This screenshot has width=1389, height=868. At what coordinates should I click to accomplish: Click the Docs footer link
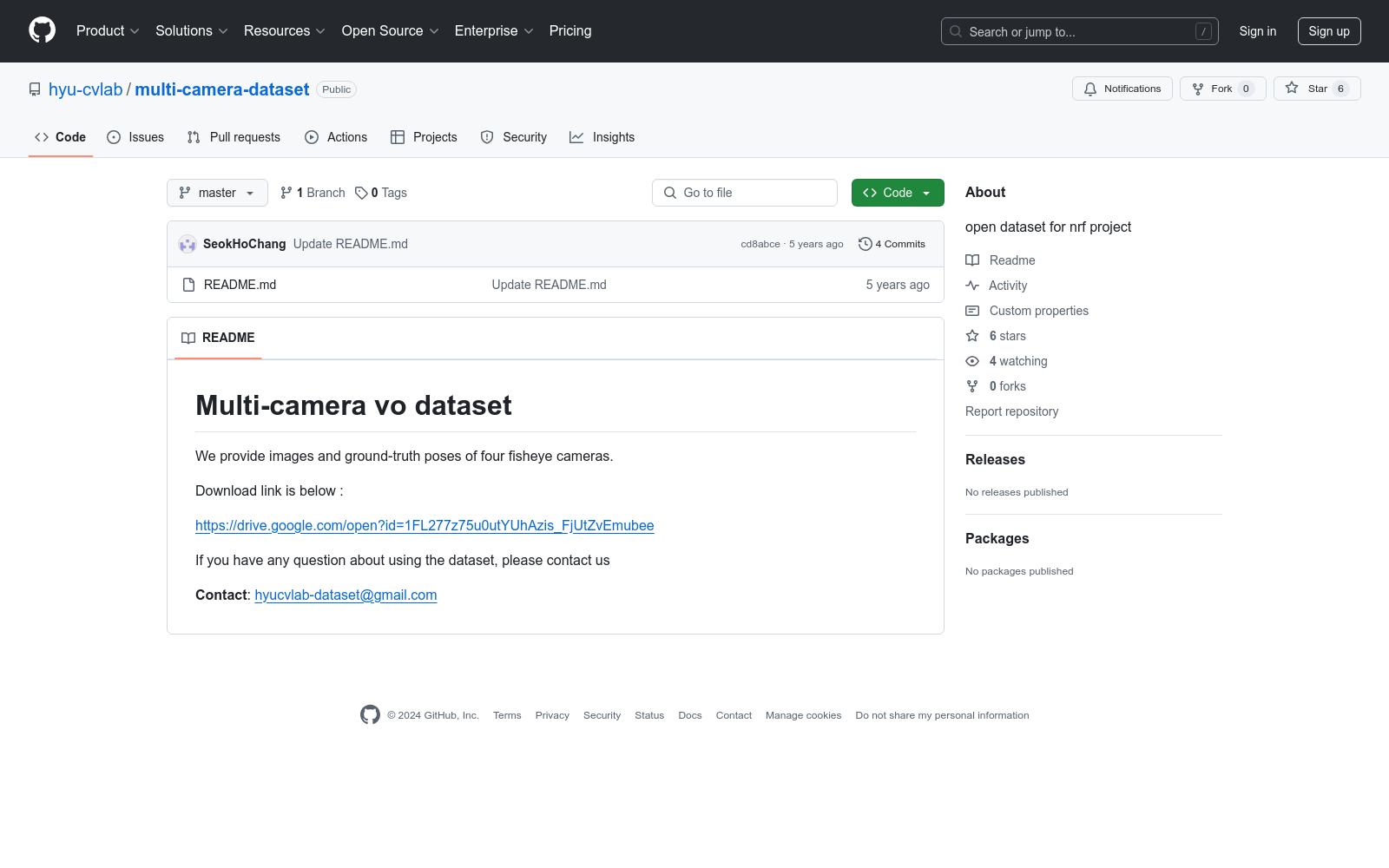pyautogui.click(x=690, y=715)
